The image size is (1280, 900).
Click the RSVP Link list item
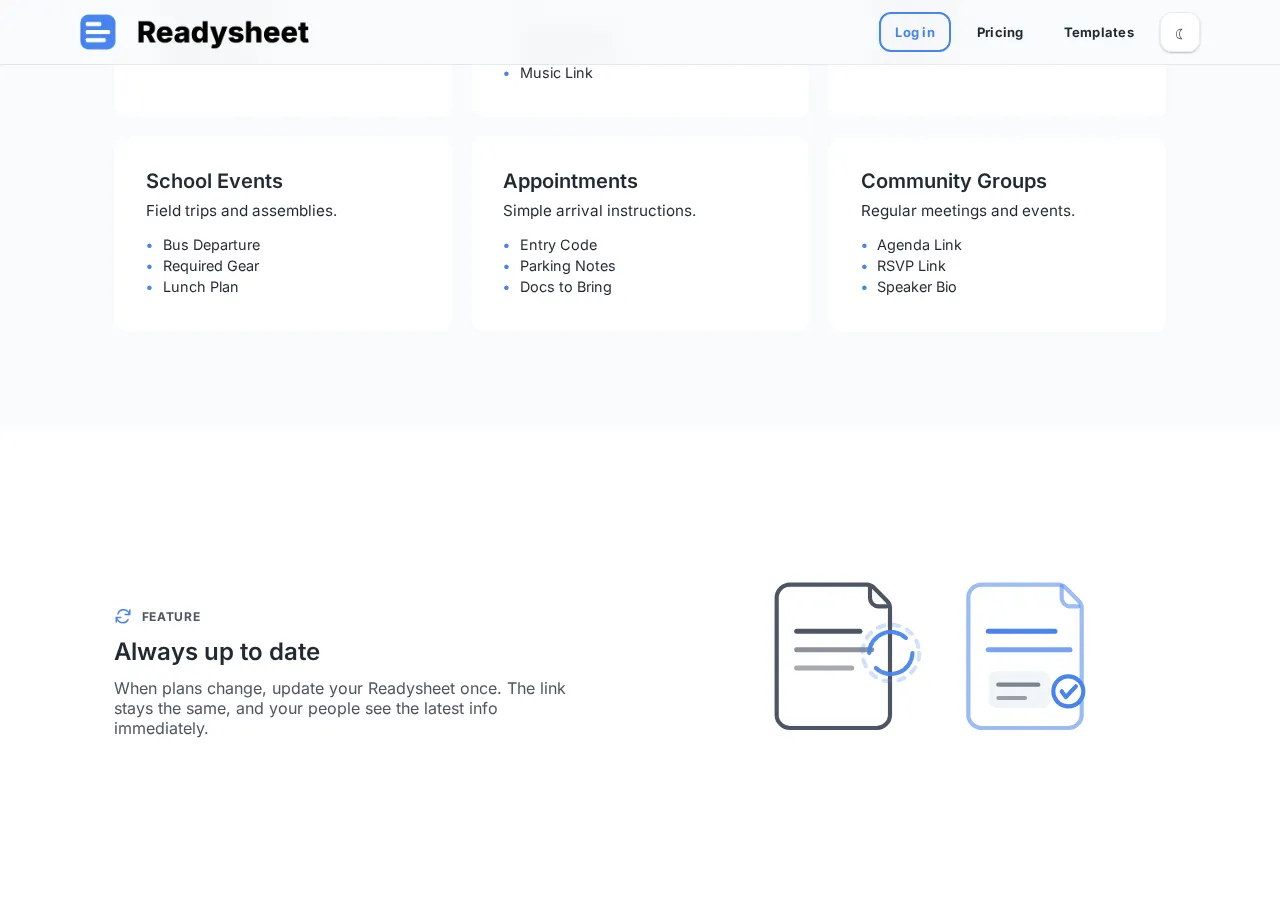click(911, 266)
